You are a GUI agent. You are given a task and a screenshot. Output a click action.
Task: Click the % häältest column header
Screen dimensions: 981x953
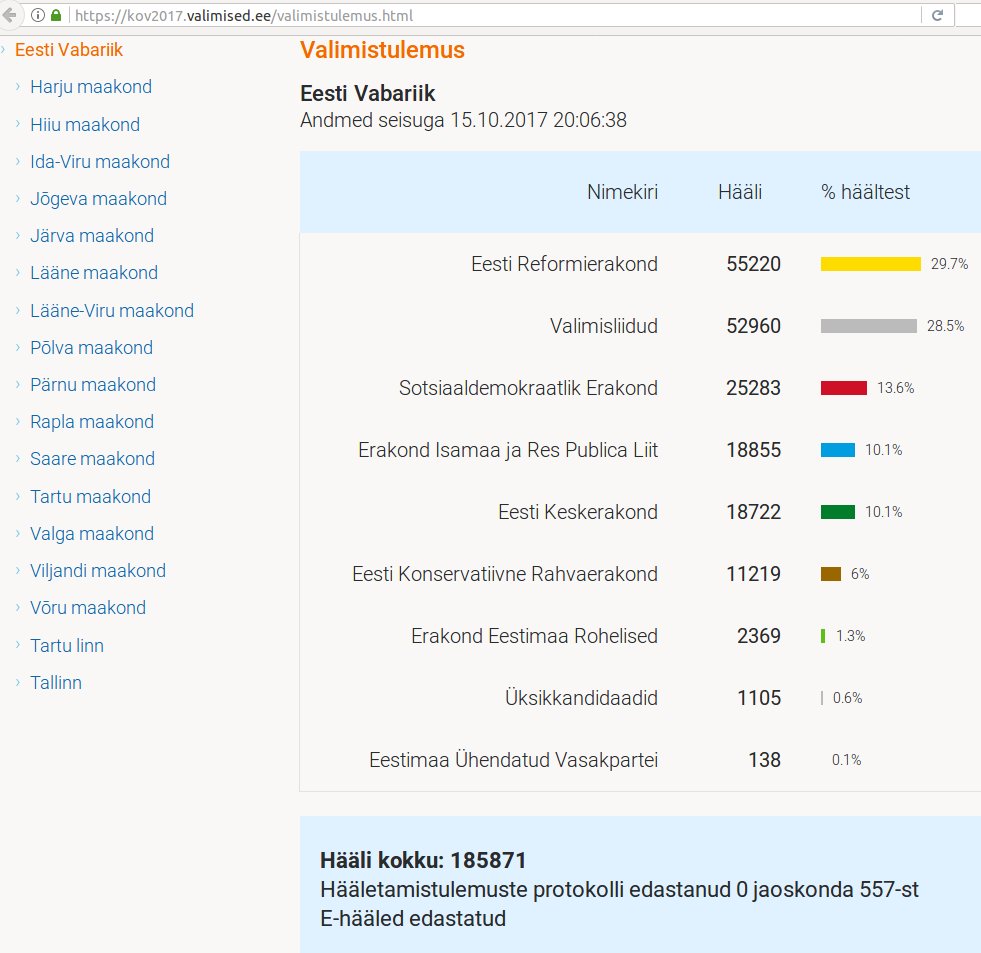tap(865, 192)
